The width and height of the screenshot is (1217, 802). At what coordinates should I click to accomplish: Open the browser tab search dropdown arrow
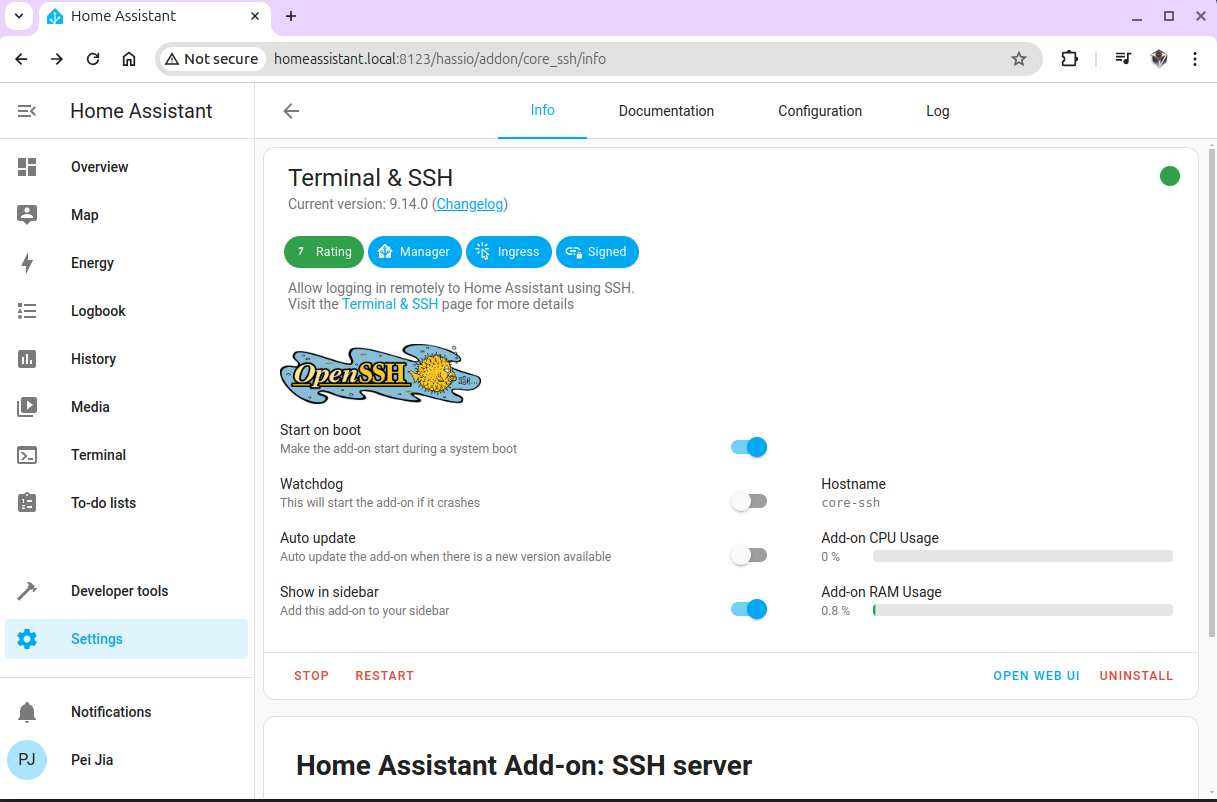coord(18,16)
